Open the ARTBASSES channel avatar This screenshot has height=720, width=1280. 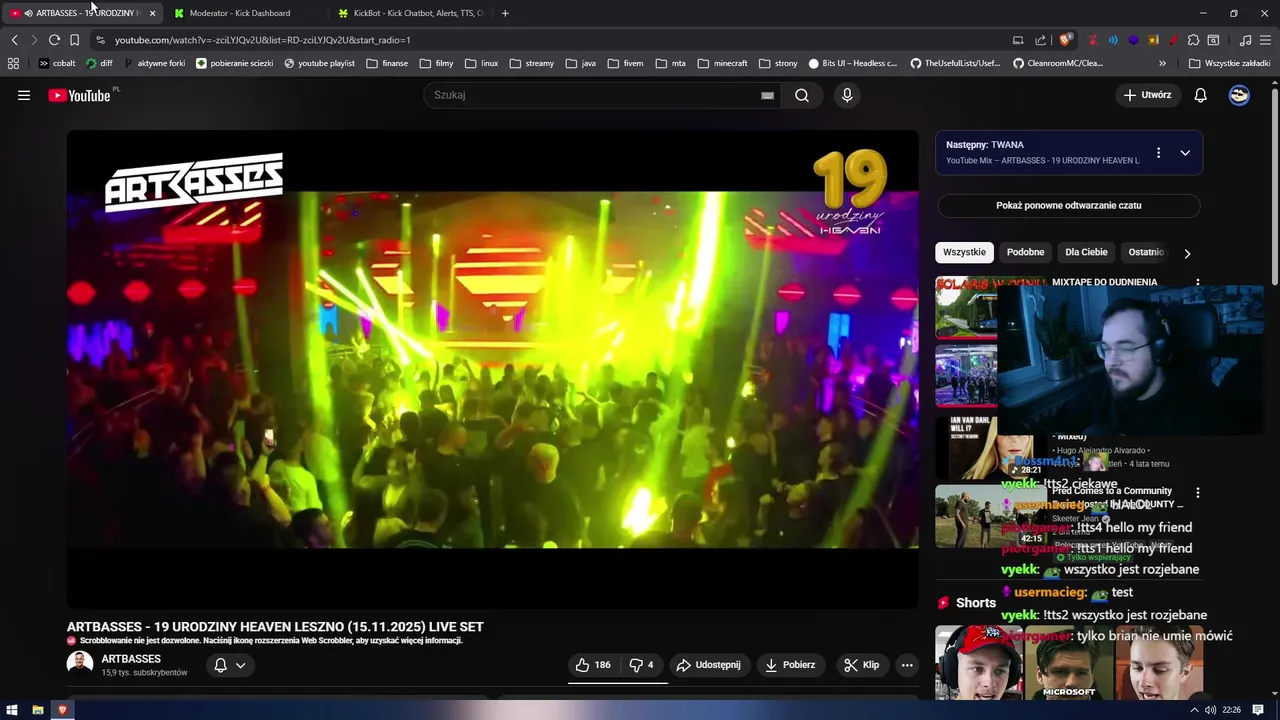click(x=80, y=664)
